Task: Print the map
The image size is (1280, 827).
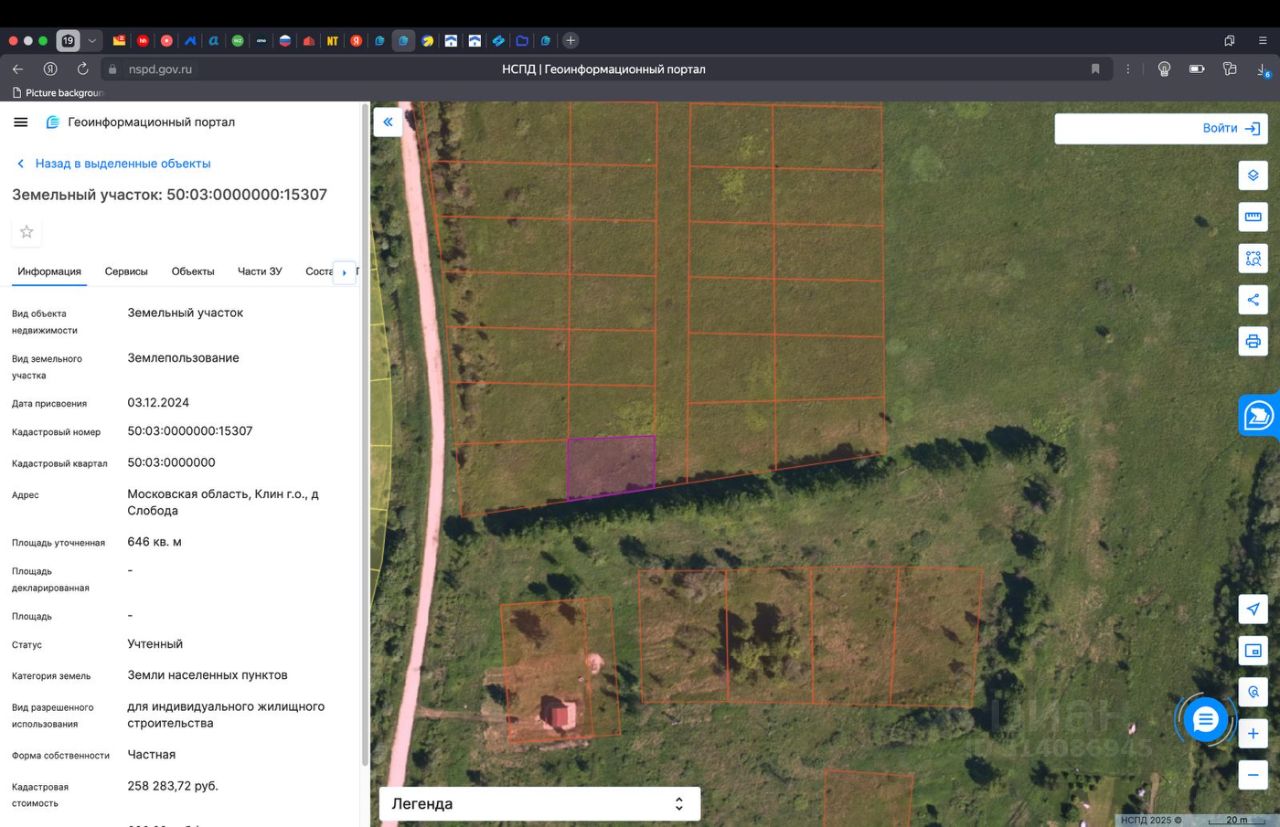Action: pos(1253,341)
